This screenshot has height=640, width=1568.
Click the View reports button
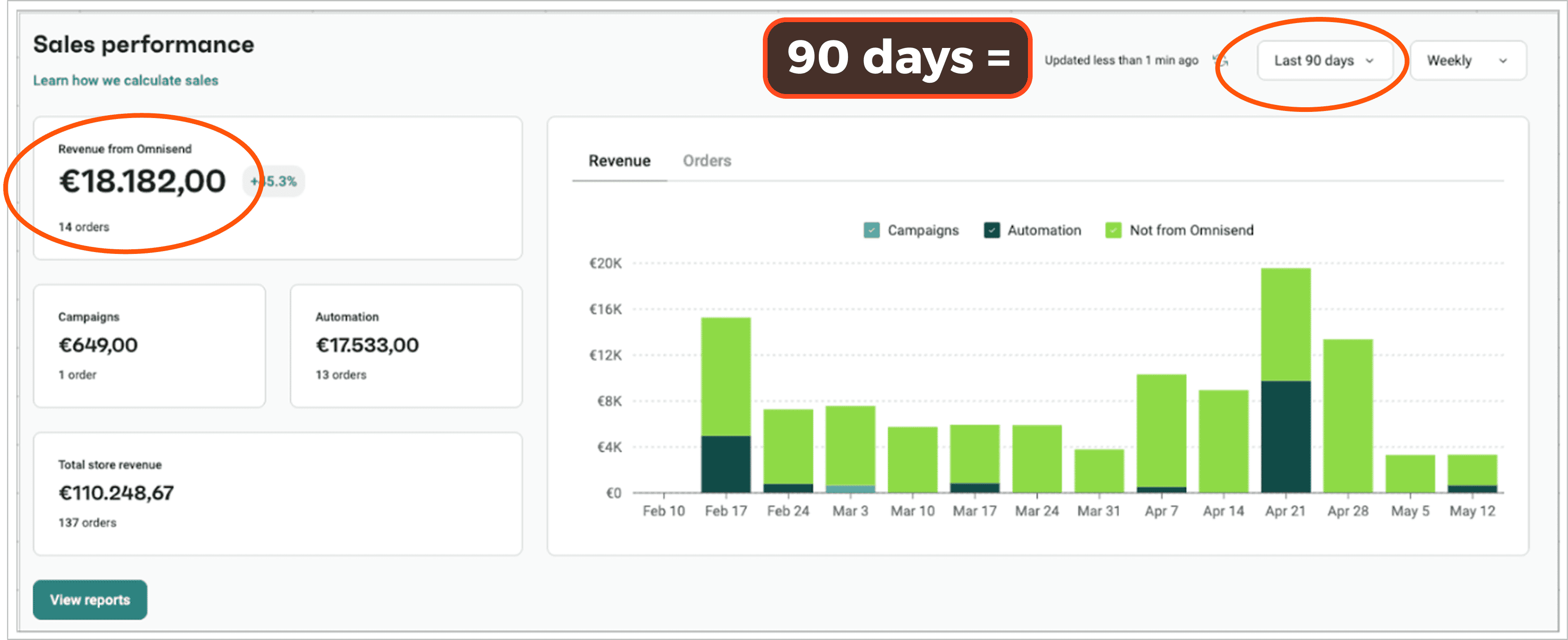(90, 599)
